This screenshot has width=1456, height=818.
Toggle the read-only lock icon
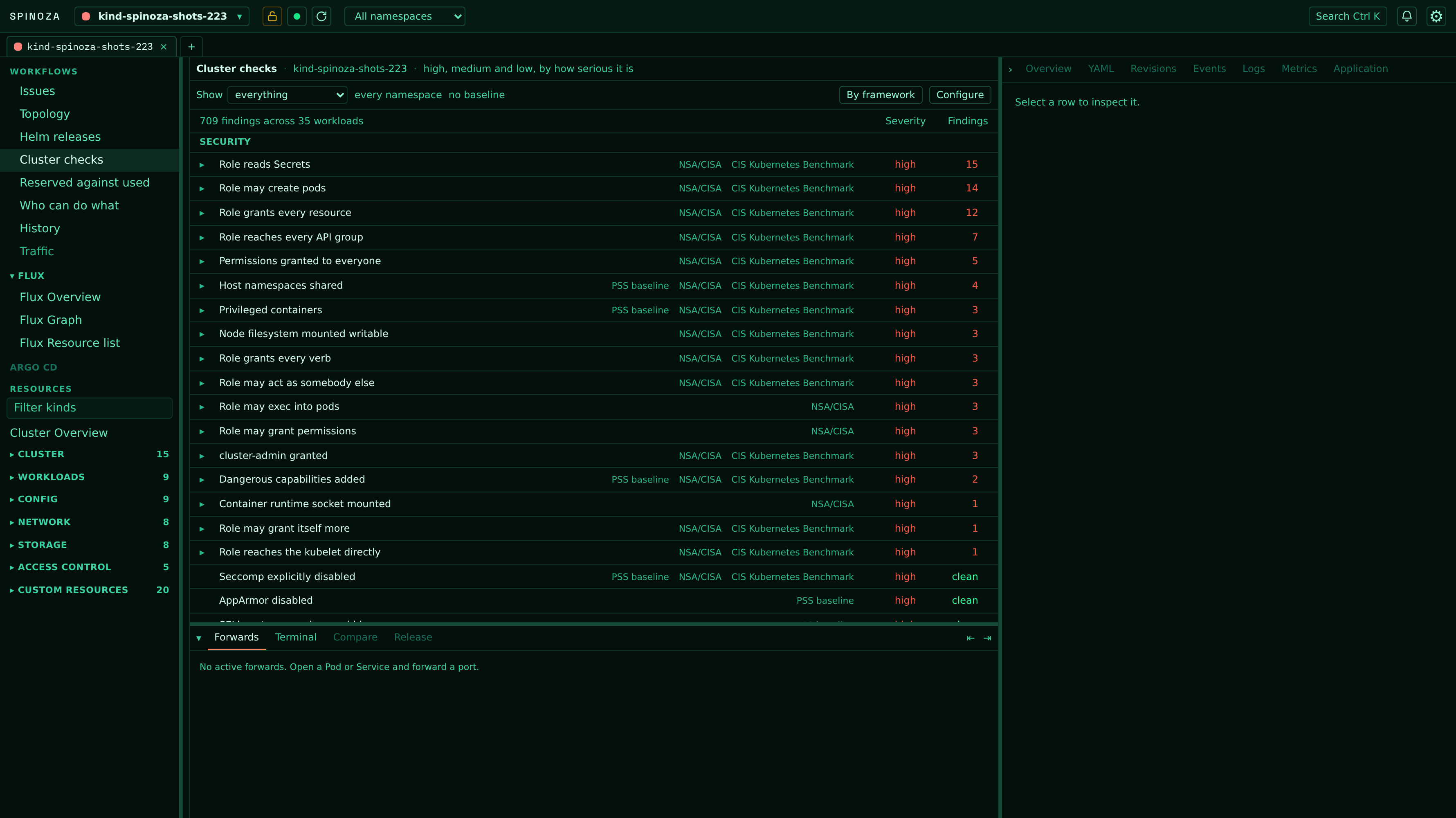(272, 16)
